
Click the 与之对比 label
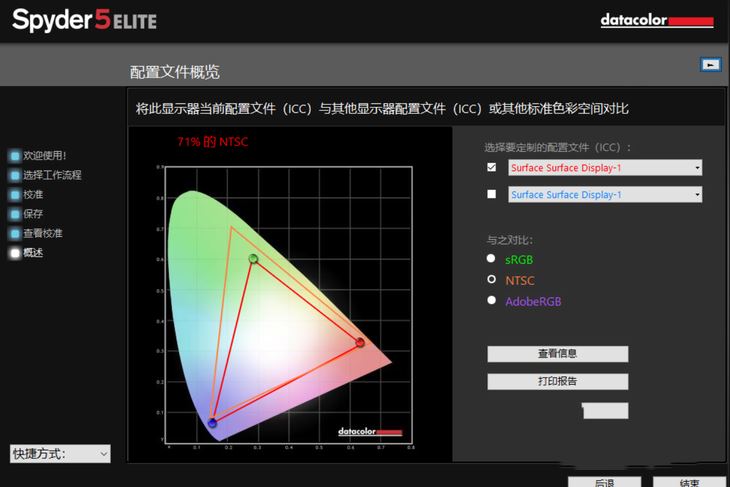coord(510,240)
